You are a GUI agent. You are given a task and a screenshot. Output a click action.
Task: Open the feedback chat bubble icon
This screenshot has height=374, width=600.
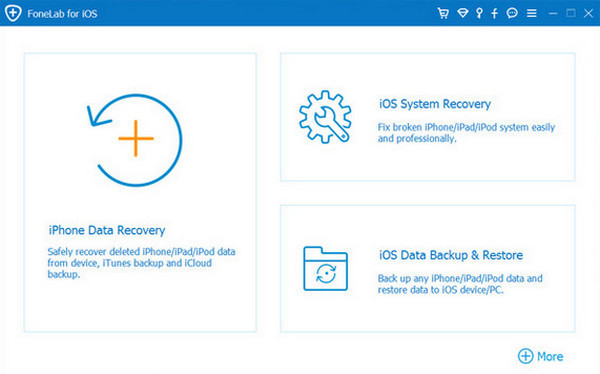coord(512,13)
